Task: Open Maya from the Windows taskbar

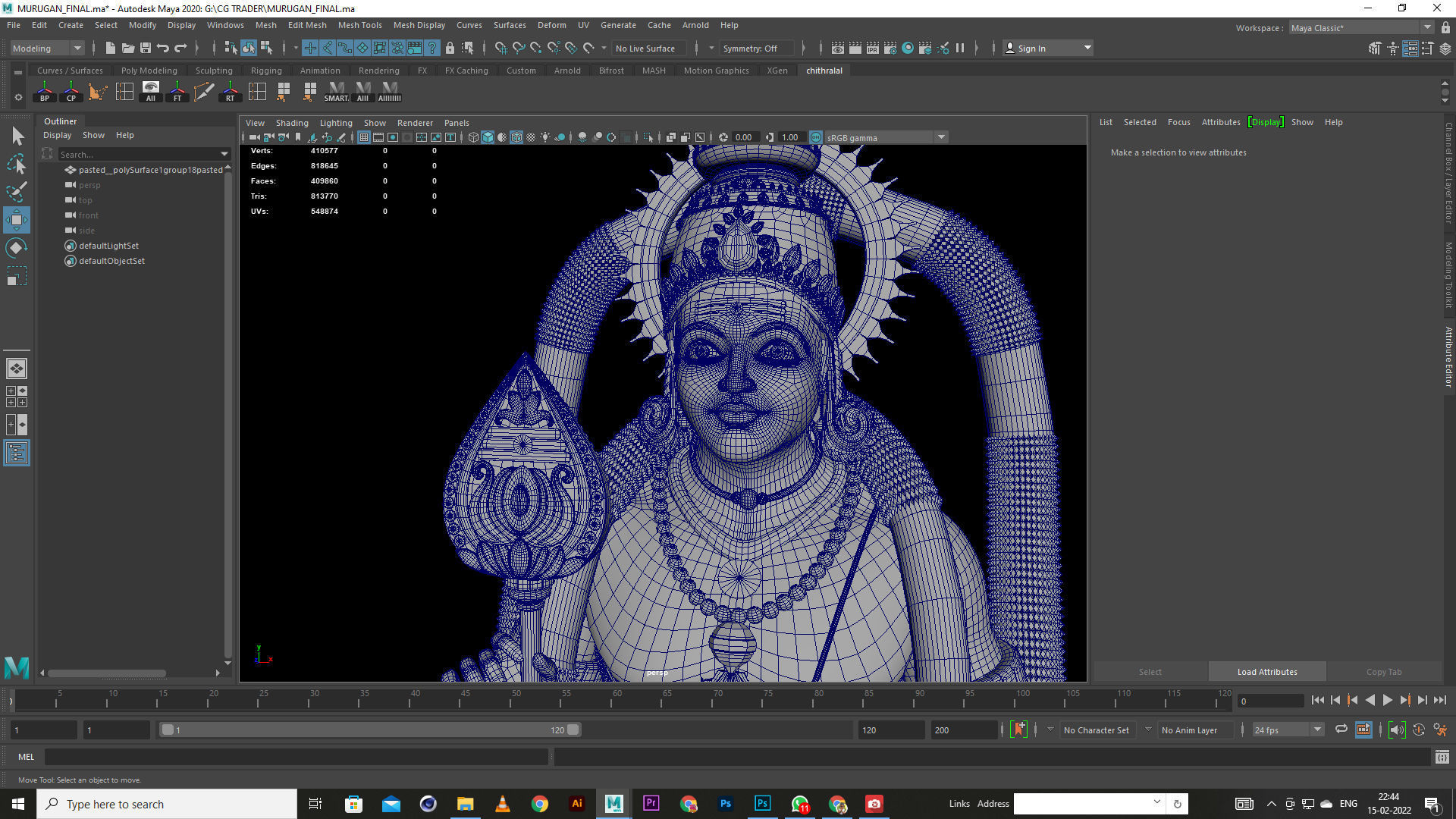Action: [x=613, y=804]
